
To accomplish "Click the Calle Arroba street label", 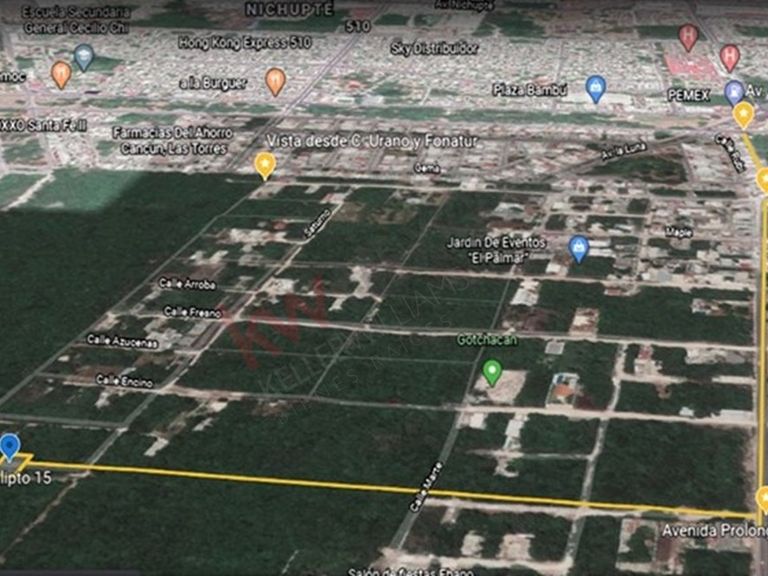I will (x=187, y=284).
